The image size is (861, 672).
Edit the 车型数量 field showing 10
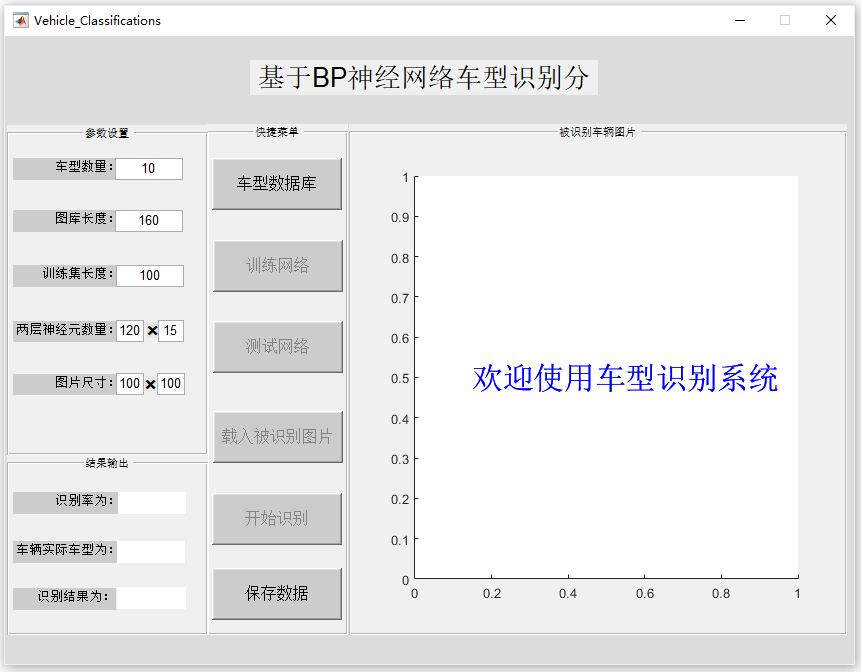click(x=149, y=169)
